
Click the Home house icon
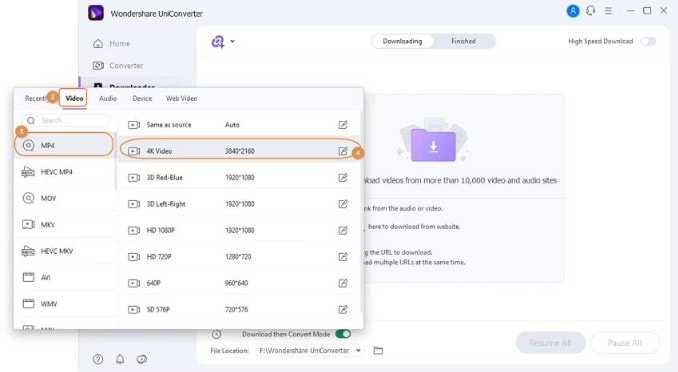[98, 43]
